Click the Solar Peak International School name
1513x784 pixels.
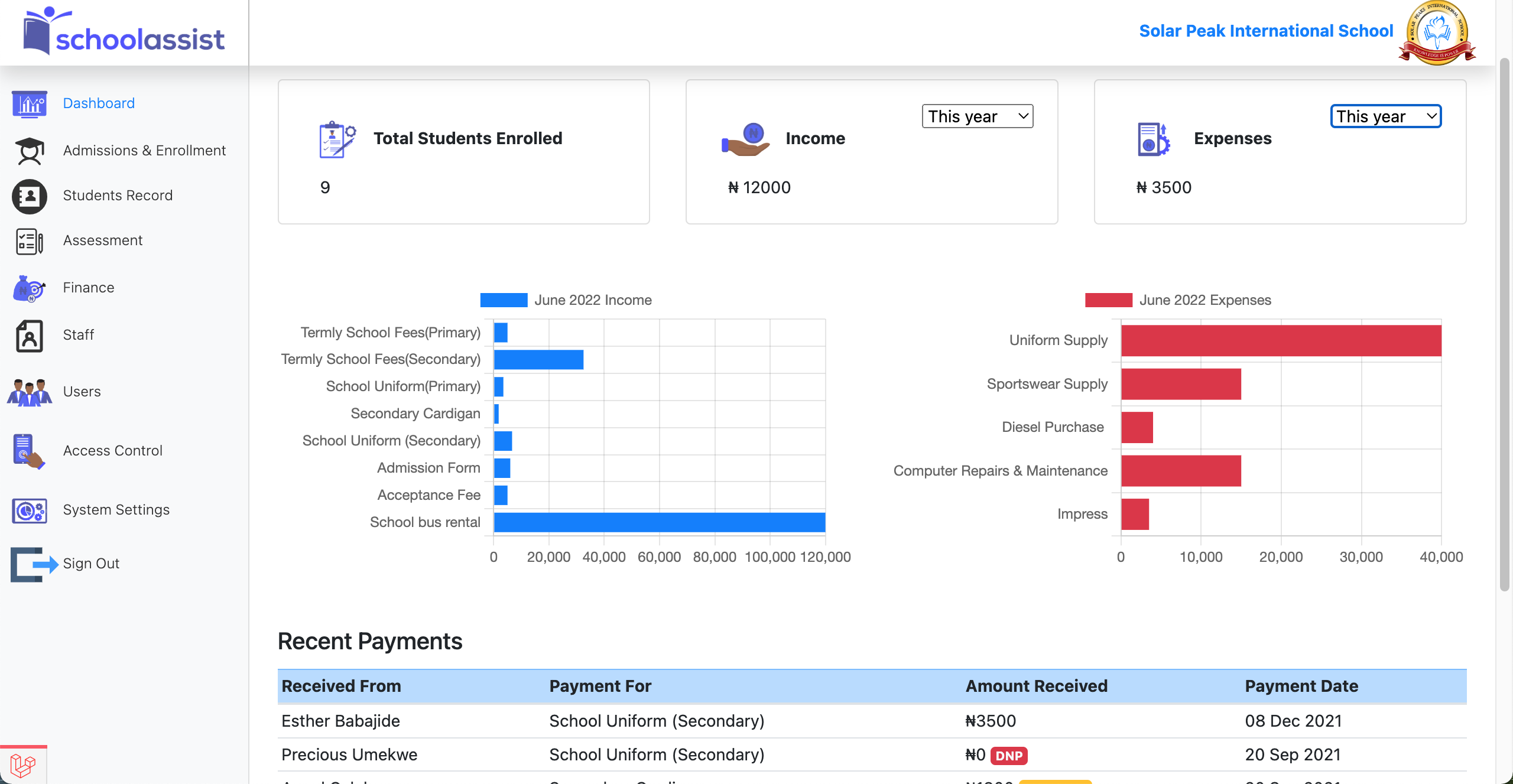point(1265,31)
